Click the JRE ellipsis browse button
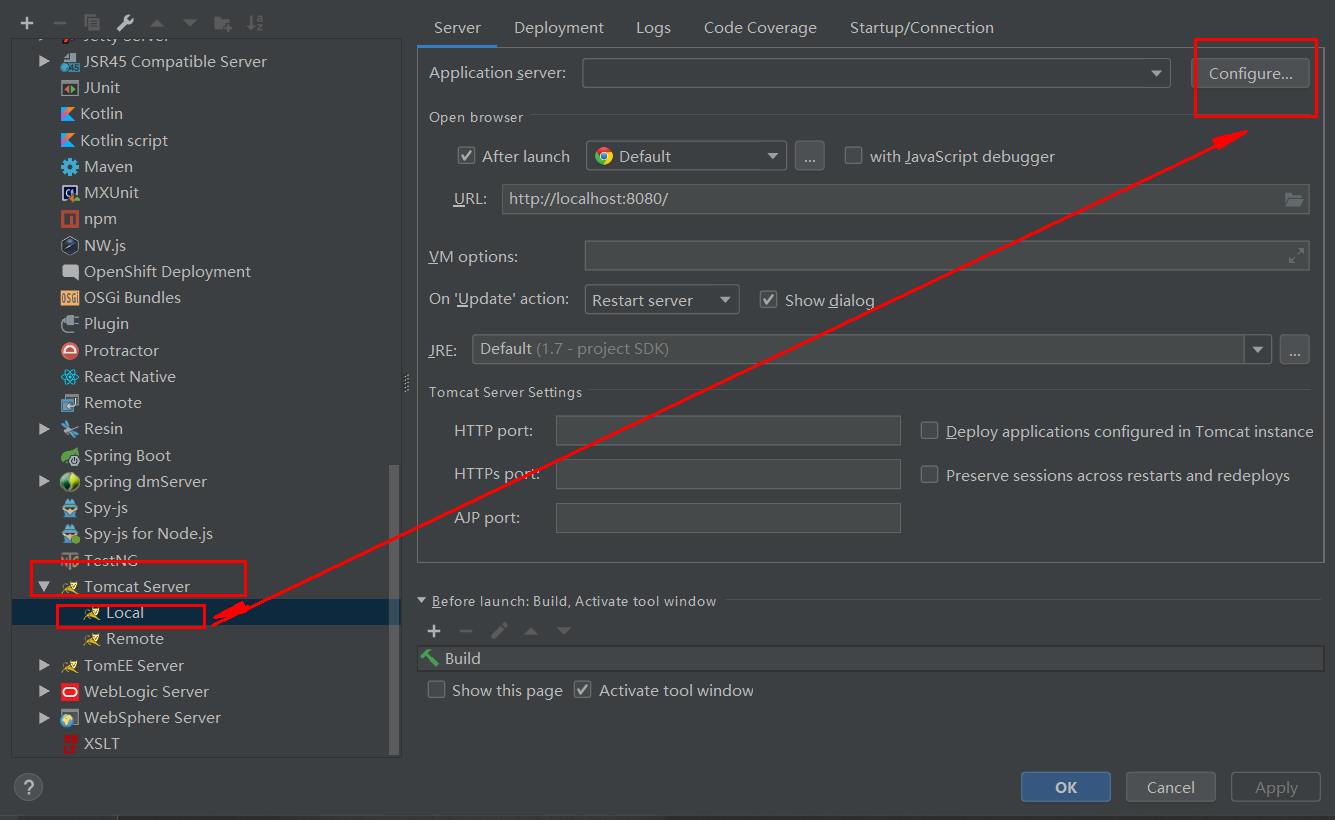The height and width of the screenshot is (820, 1335). point(1294,349)
